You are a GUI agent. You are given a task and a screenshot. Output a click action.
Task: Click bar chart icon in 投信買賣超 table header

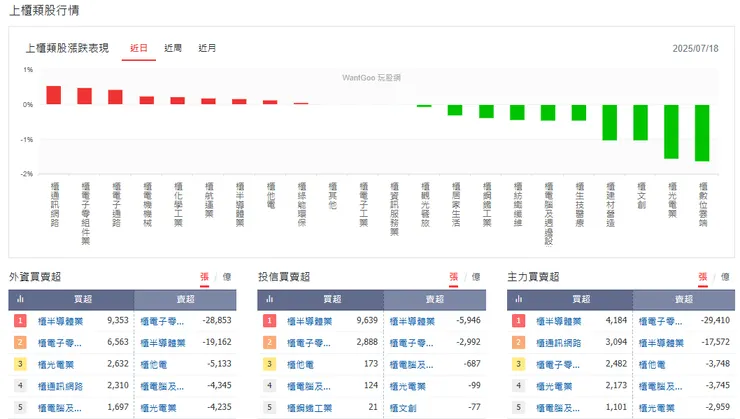click(269, 299)
